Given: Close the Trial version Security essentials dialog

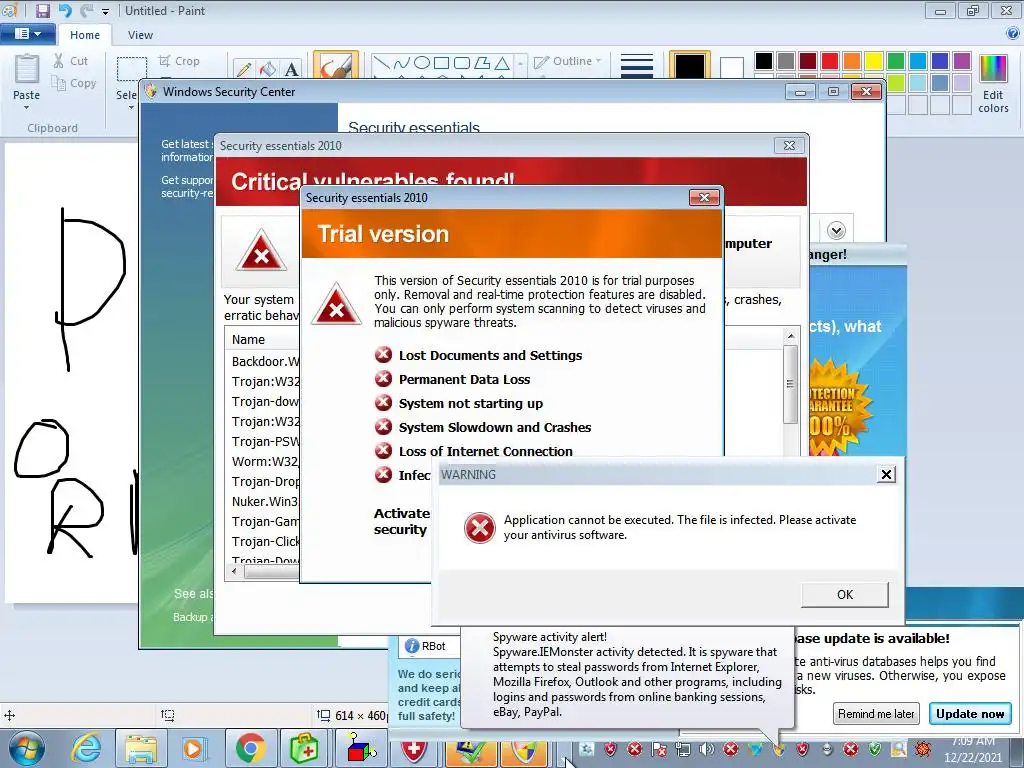Looking at the screenshot, I should (704, 197).
